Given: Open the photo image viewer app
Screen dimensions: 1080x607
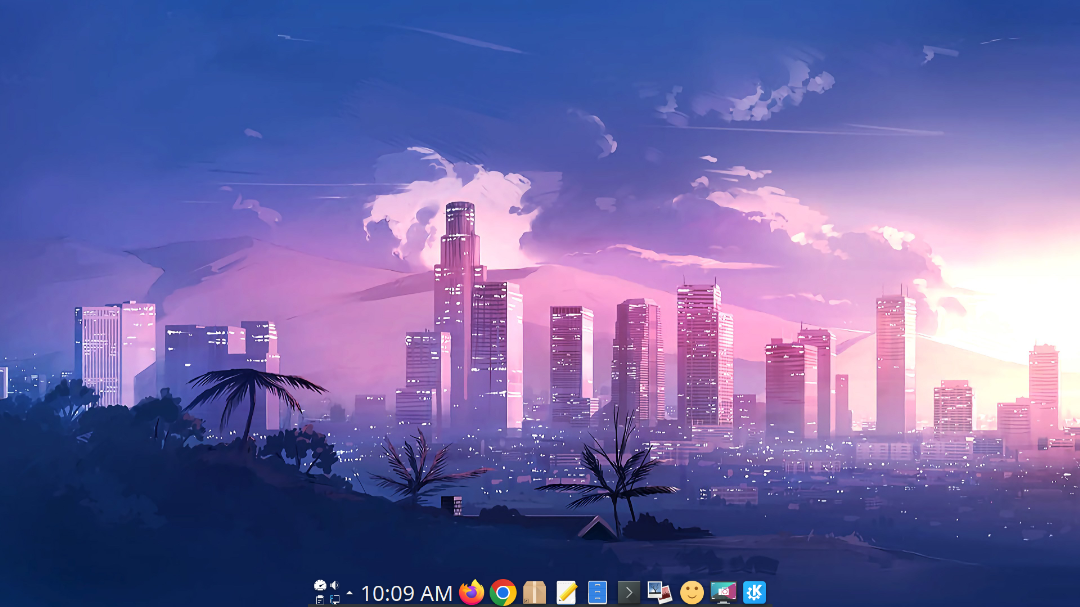Looking at the screenshot, I should tap(660, 593).
